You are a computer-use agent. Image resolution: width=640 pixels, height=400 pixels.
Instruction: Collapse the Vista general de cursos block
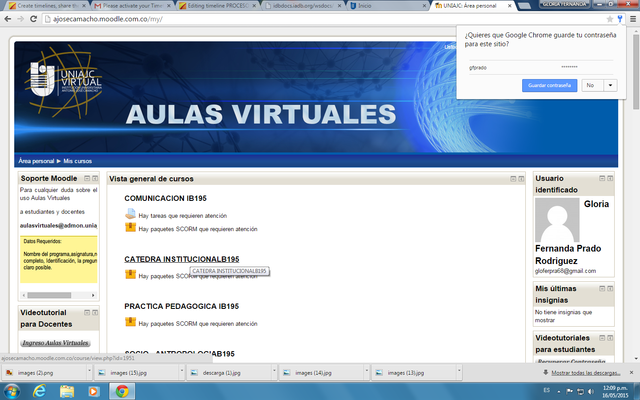[x=513, y=179]
